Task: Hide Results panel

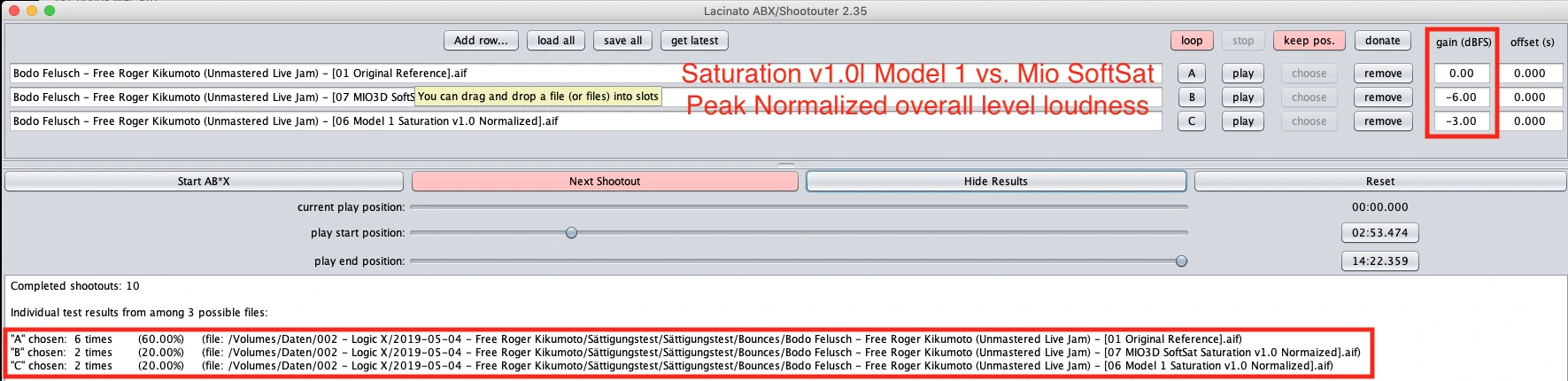Action: (x=995, y=182)
